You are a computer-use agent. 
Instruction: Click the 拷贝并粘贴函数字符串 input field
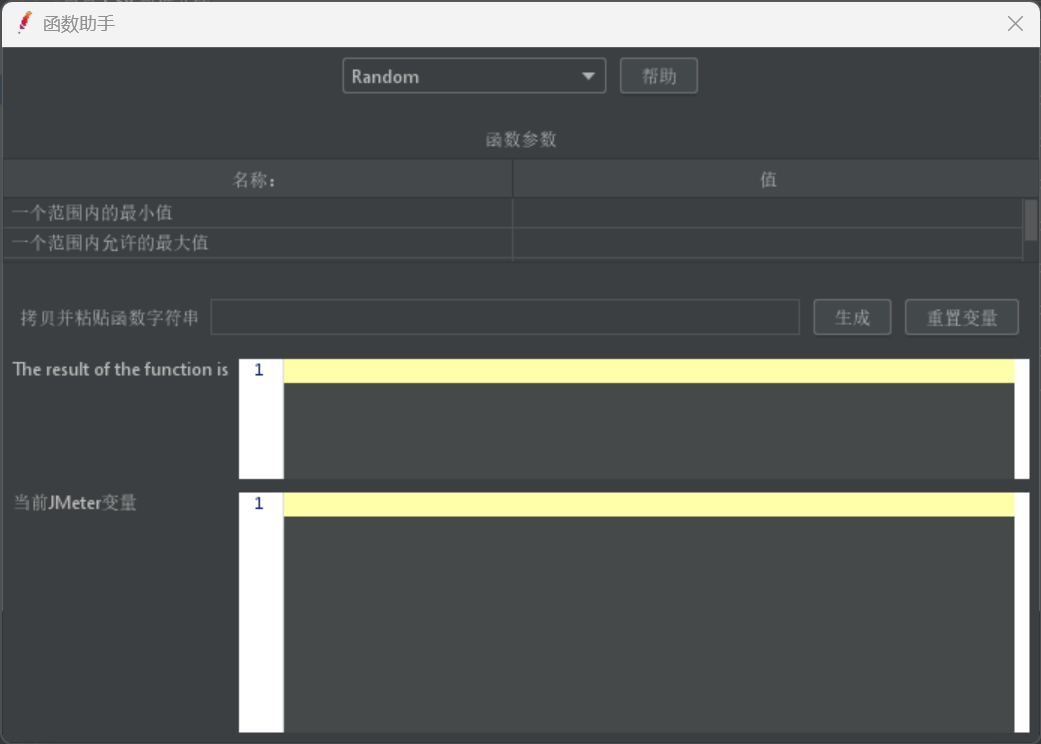click(x=505, y=317)
